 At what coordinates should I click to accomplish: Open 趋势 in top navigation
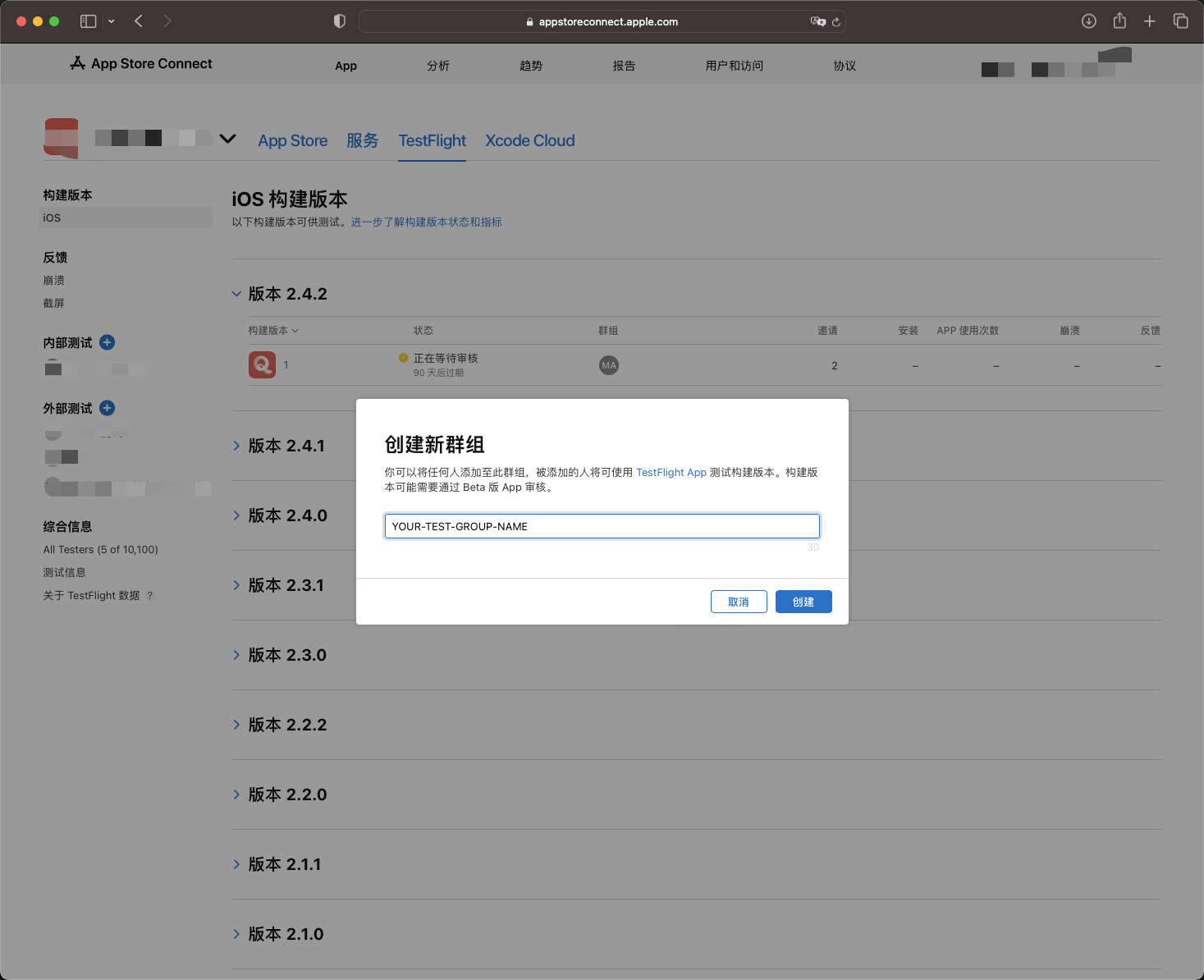click(531, 66)
